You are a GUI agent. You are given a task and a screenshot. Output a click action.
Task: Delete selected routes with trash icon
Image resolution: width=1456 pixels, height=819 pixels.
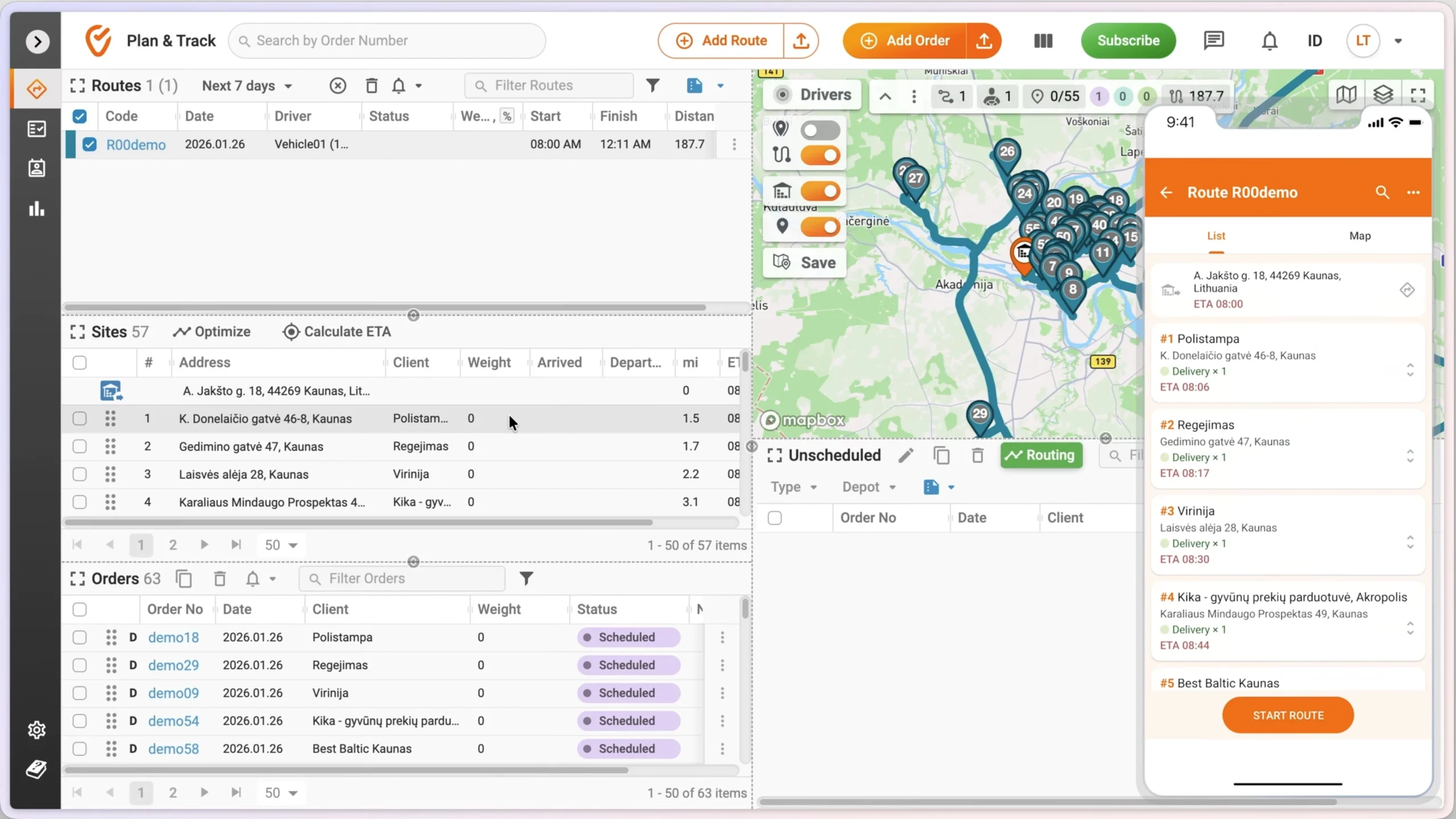click(371, 86)
